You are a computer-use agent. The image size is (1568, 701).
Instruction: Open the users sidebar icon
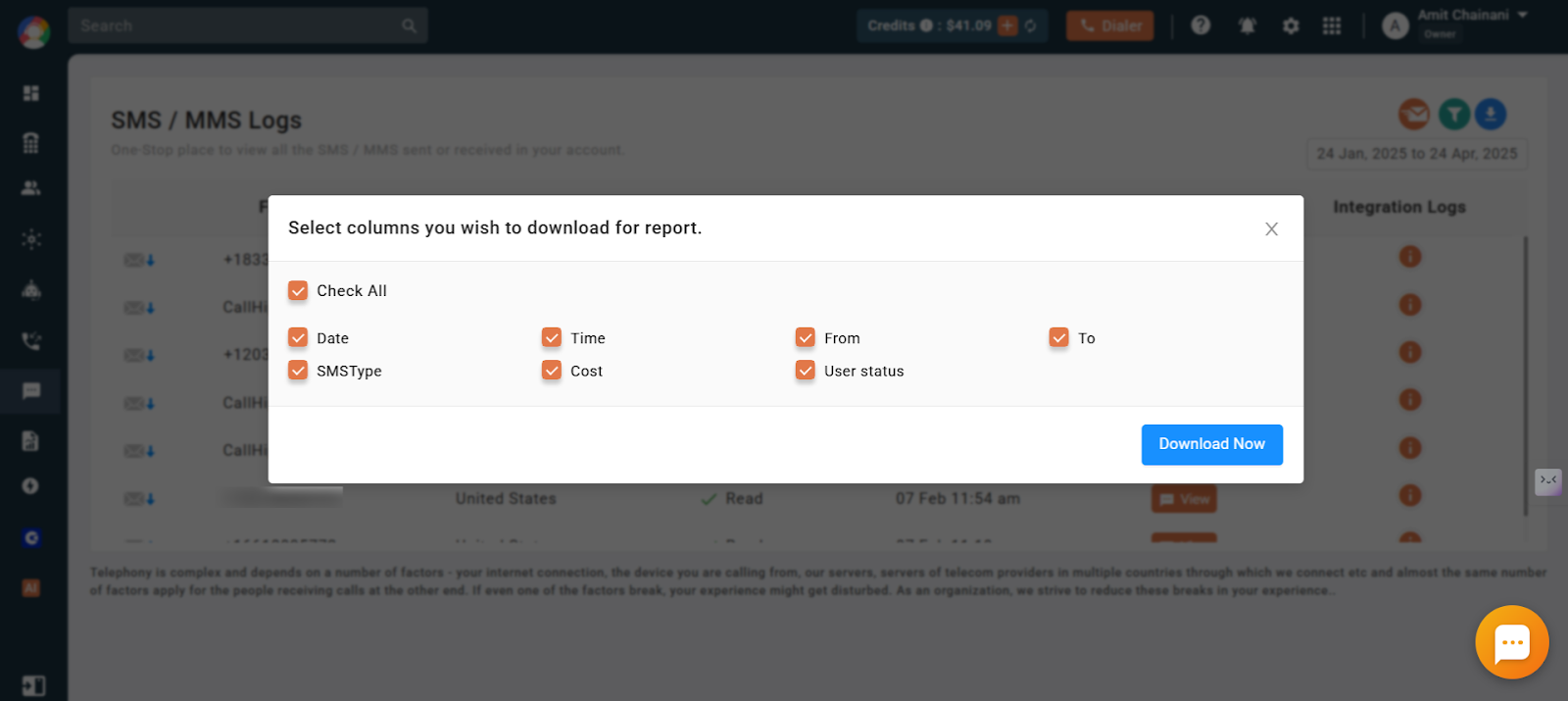tap(31, 188)
